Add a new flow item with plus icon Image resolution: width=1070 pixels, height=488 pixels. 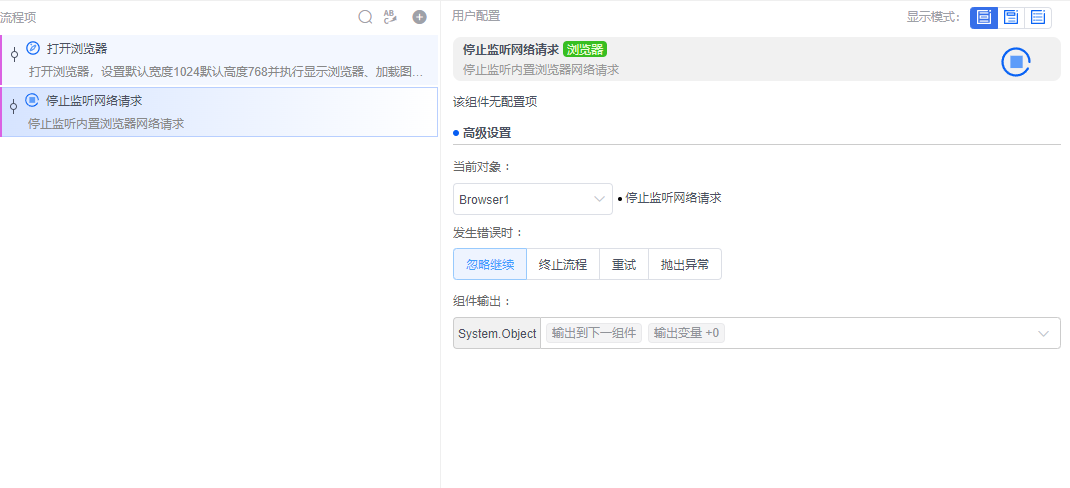(420, 17)
